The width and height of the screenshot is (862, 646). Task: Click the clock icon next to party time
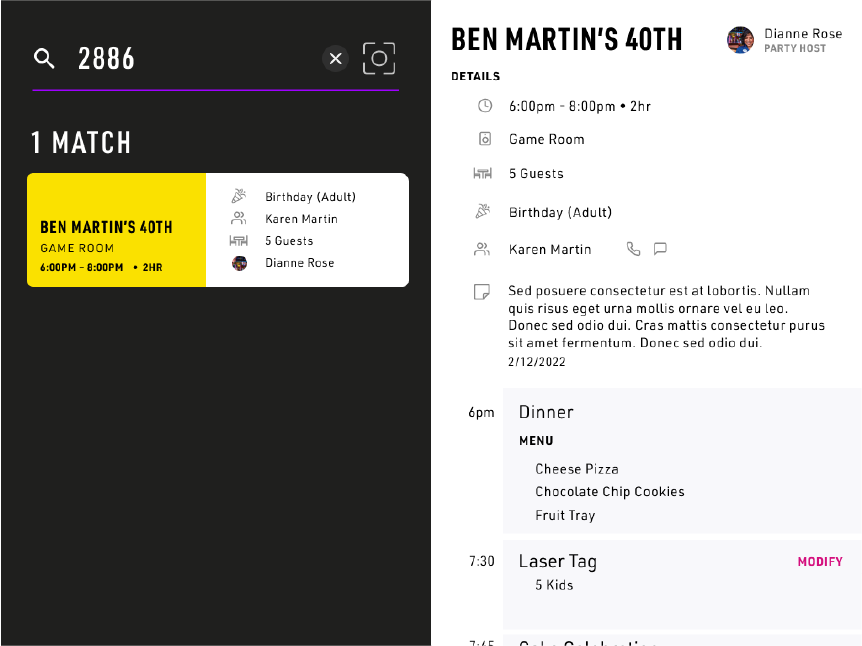point(485,106)
